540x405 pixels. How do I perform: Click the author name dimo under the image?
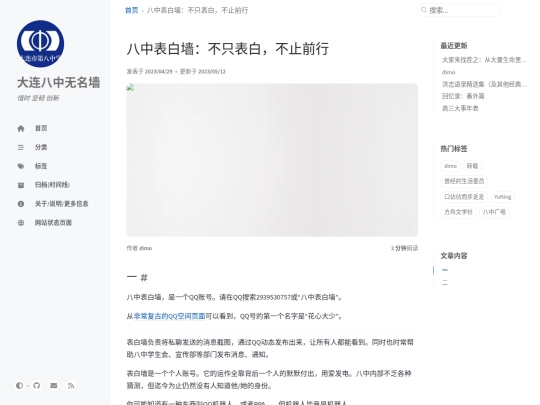click(x=146, y=248)
